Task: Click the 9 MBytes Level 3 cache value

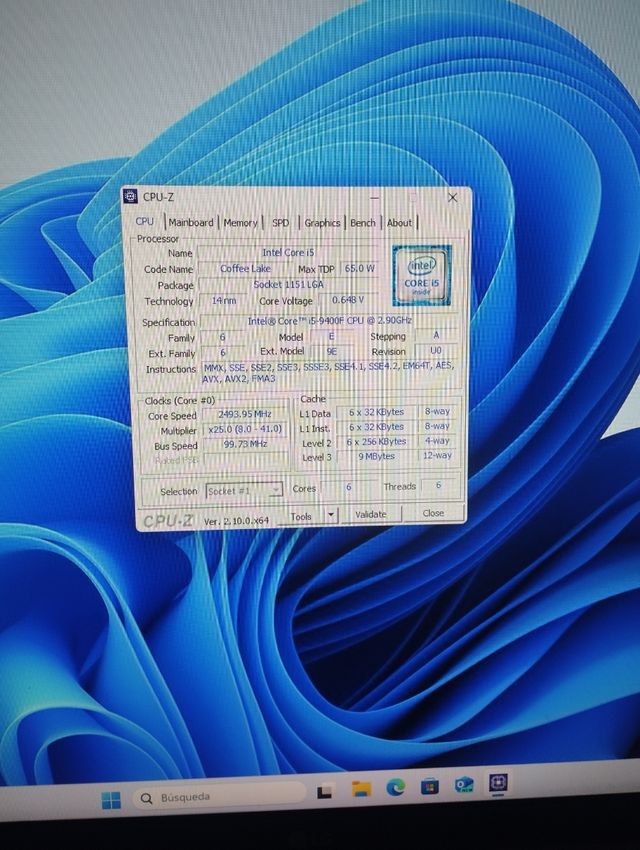Action: [376, 456]
